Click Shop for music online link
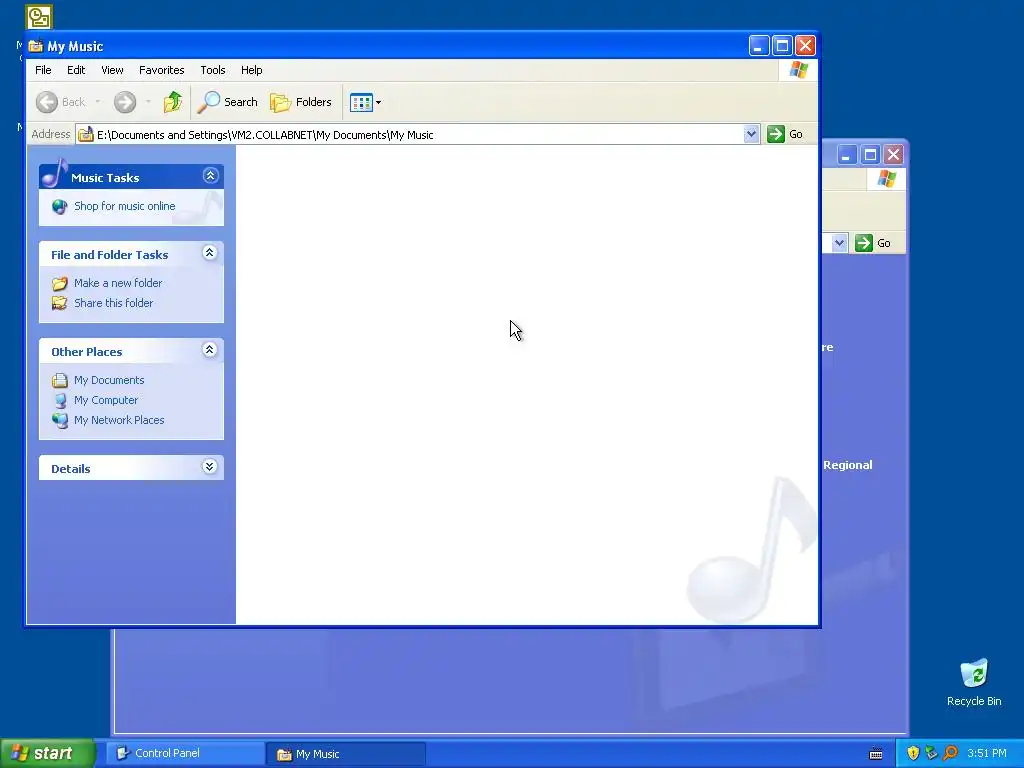The width and height of the screenshot is (1024, 768). pyautogui.click(x=125, y=206)
